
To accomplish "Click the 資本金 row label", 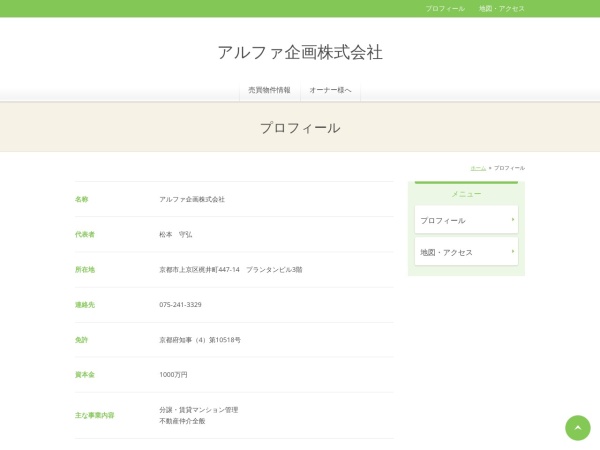I will pos(85,375).
